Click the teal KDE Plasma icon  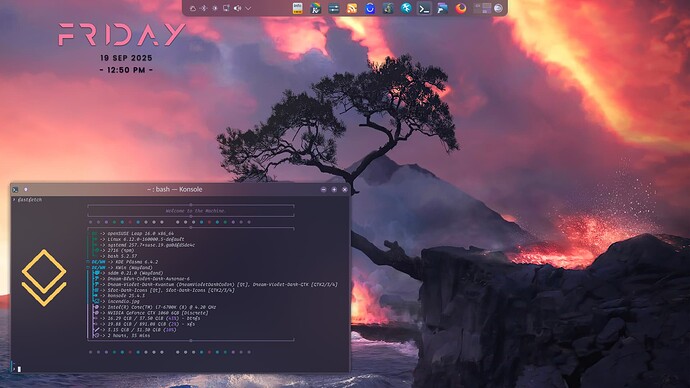click(x=406, y=8)
